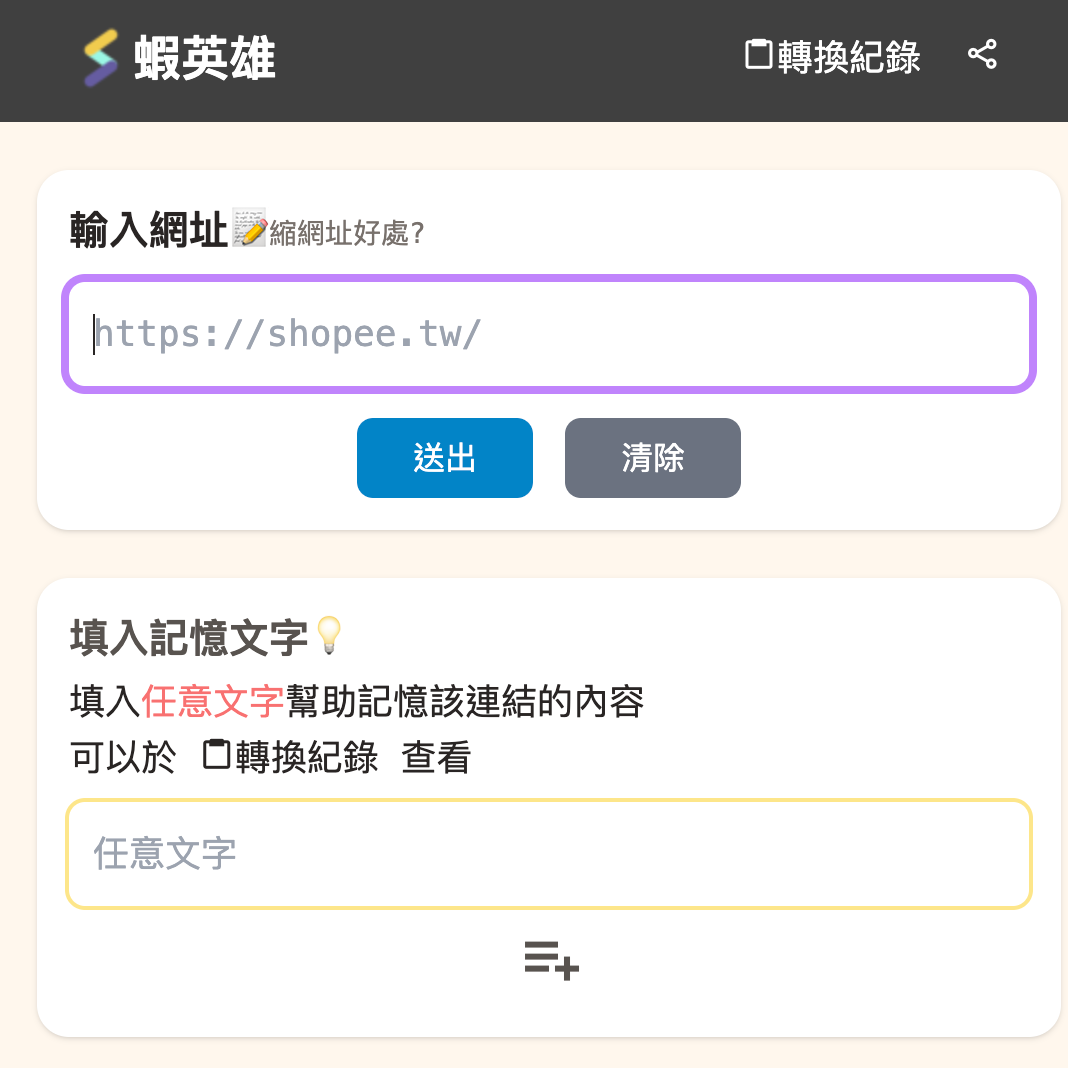Click the clipboard icon in the top header
The width and height of the screenshot is (1068, 1068).
759,54
